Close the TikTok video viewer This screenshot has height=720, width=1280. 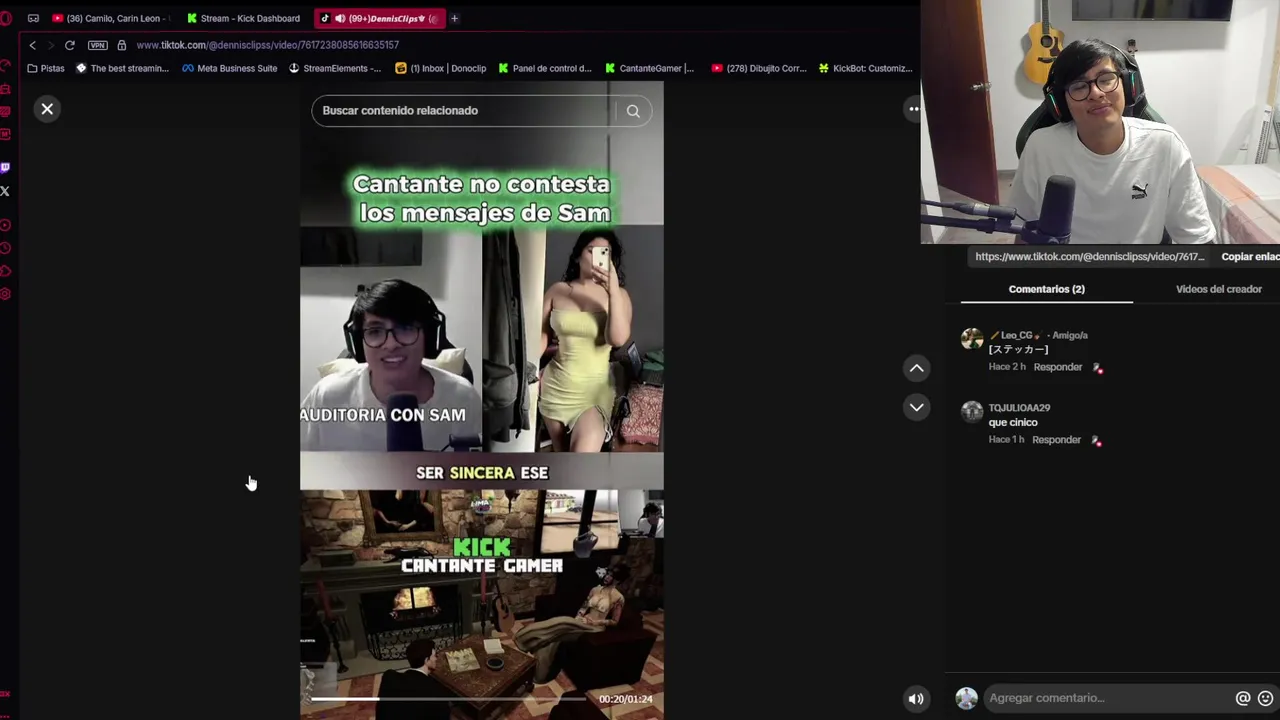click(47, 109)
